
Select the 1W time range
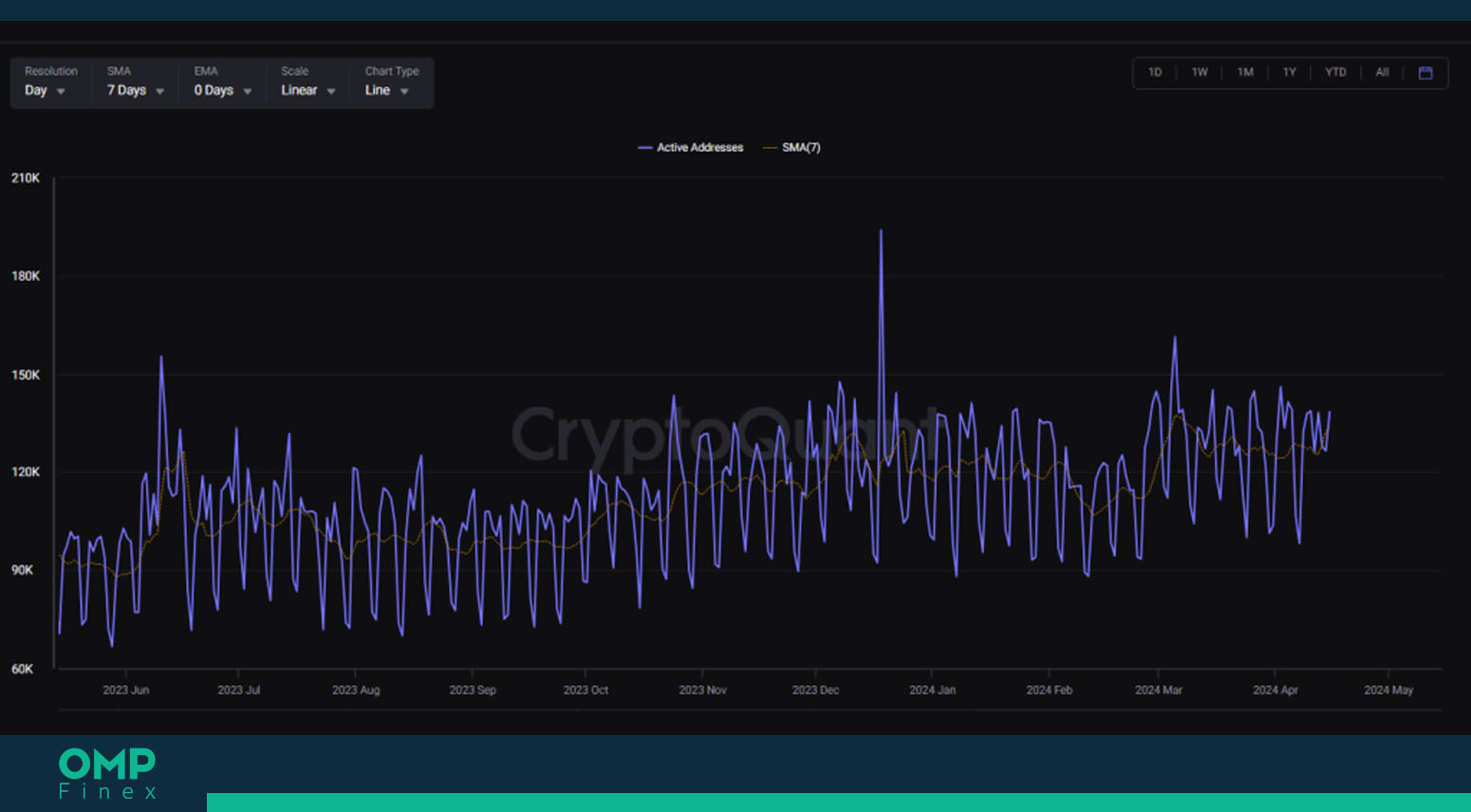point(1200,73)
